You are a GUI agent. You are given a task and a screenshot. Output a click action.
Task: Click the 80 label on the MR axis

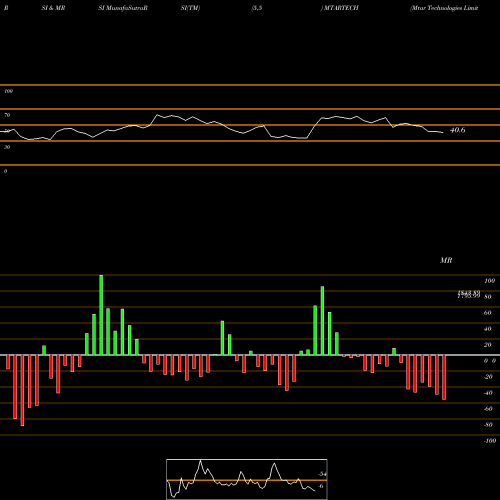click(x=488, y=297)
